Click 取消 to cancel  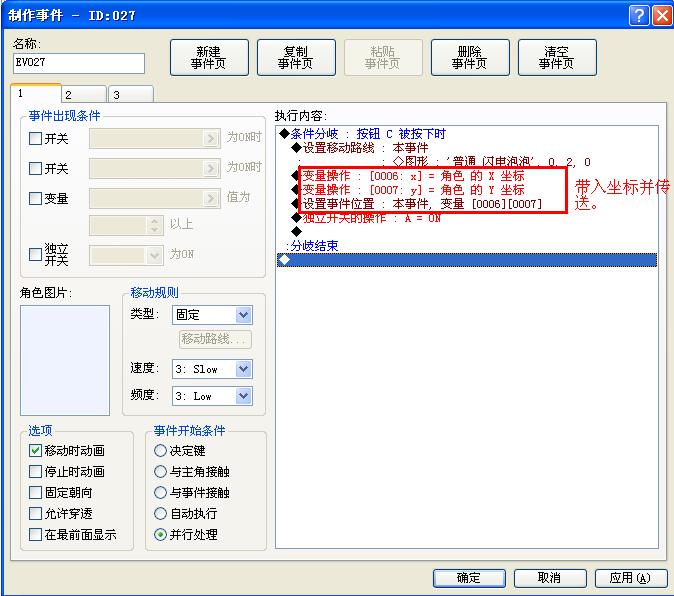(550, 578)
